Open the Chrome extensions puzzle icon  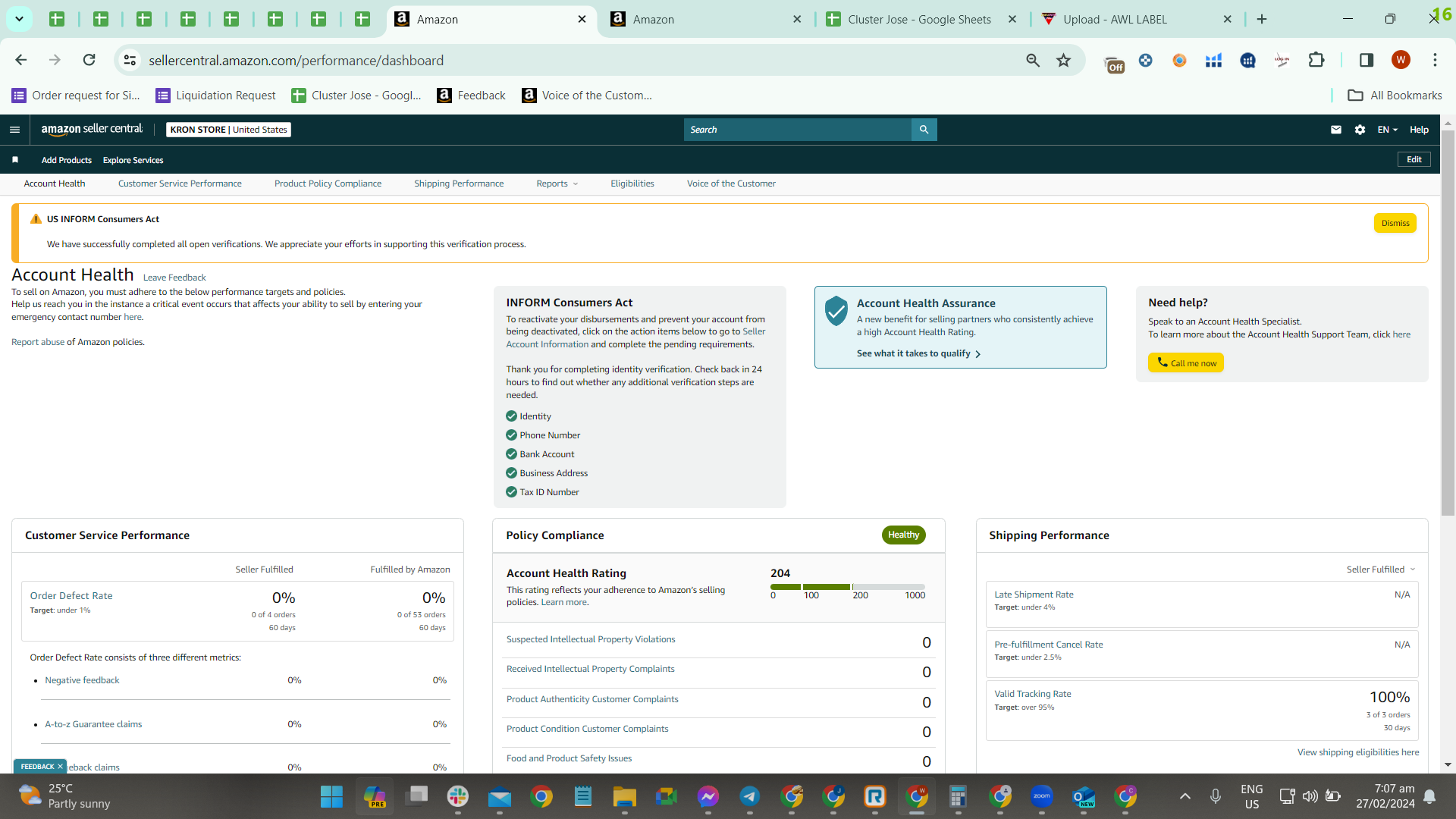[1316, 60]
